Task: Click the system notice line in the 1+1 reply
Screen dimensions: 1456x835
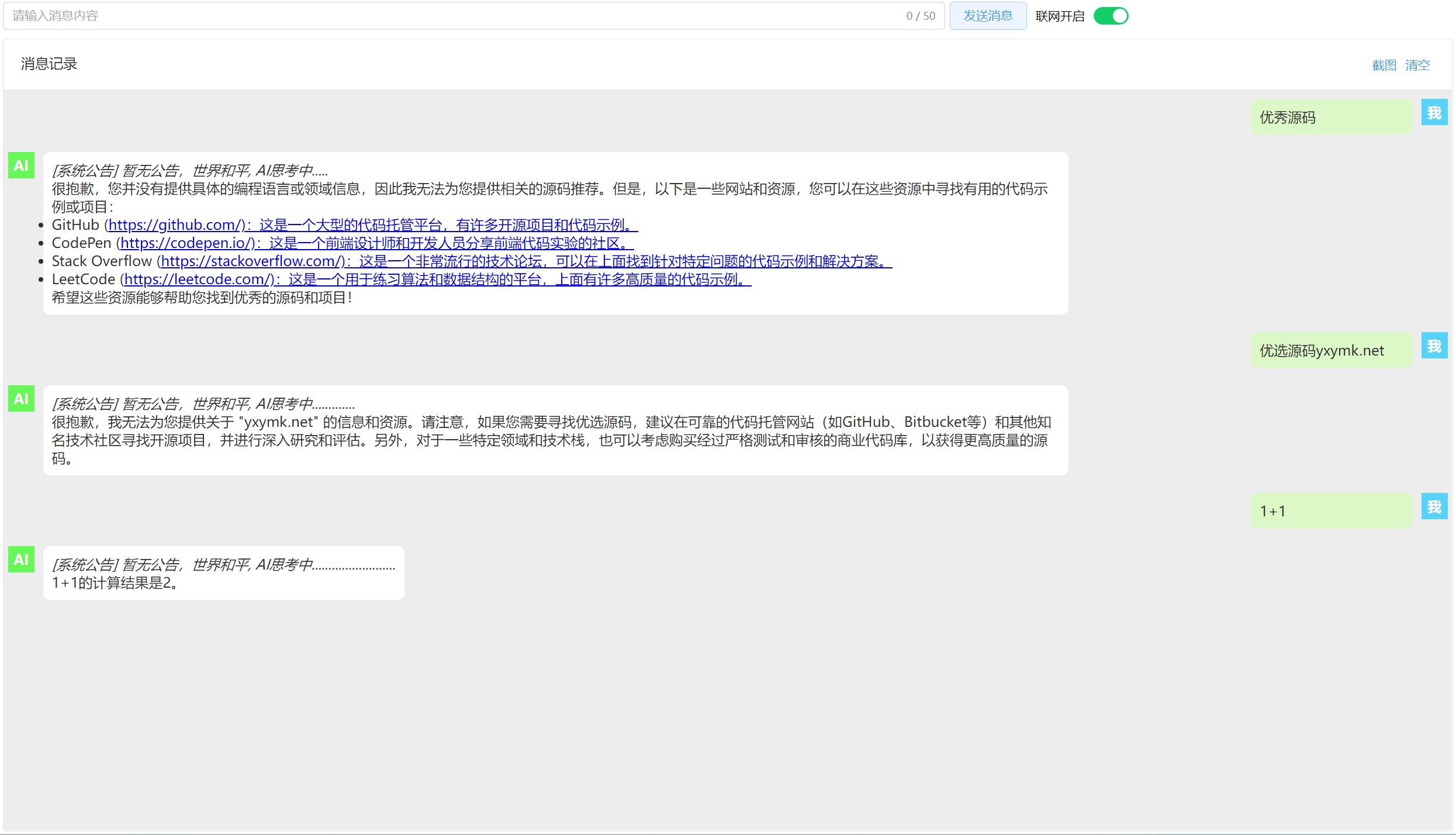Action: 224,565
